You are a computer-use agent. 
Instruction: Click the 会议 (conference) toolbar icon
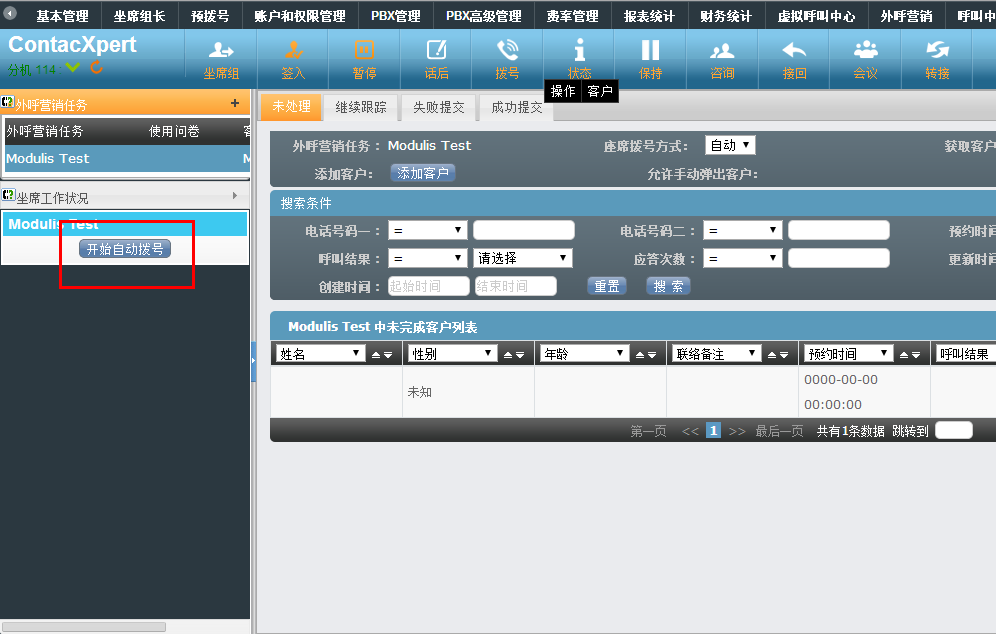(x=866, y=50)
